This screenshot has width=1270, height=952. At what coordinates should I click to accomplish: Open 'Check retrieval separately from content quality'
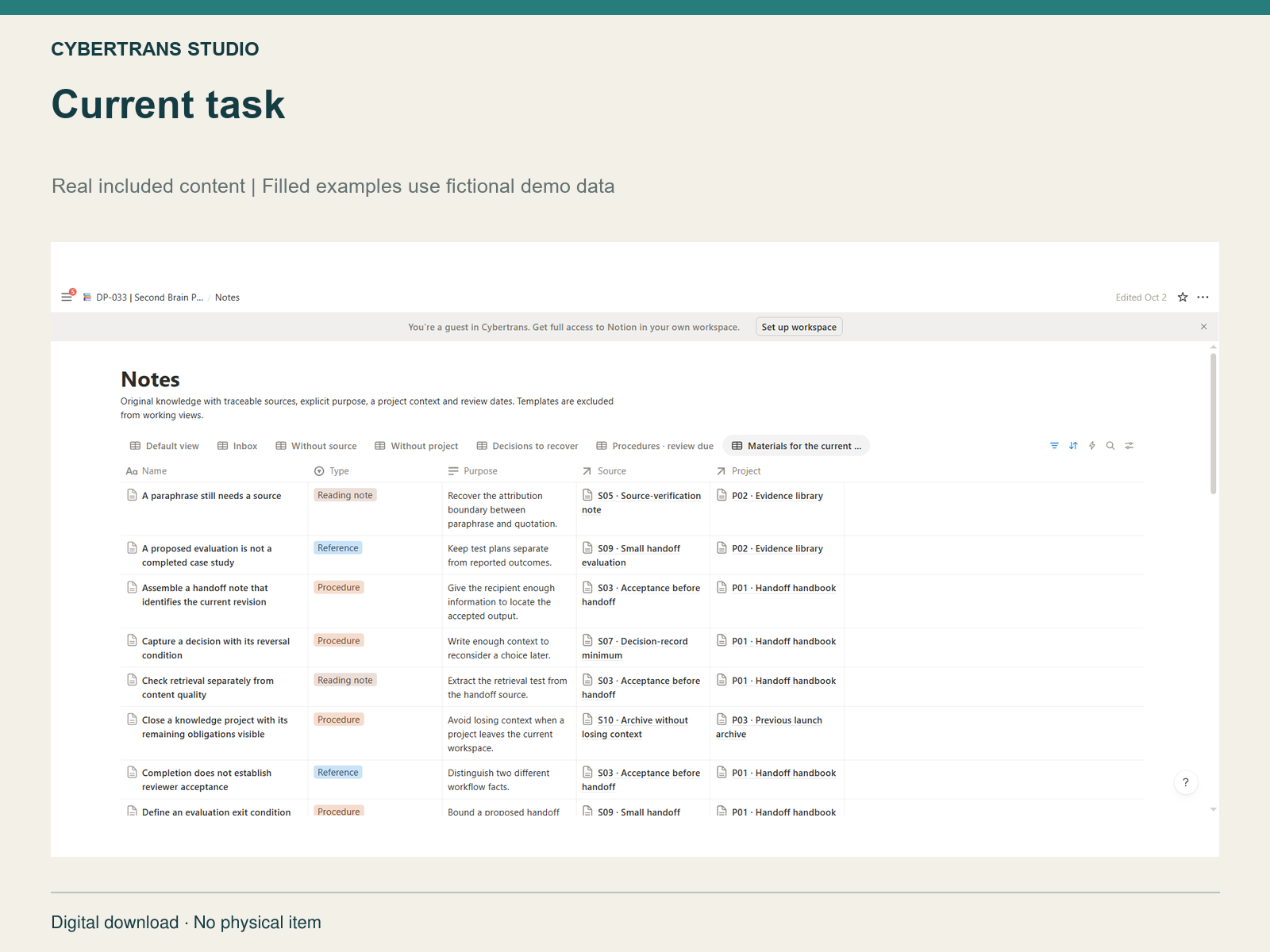(208, 688)
